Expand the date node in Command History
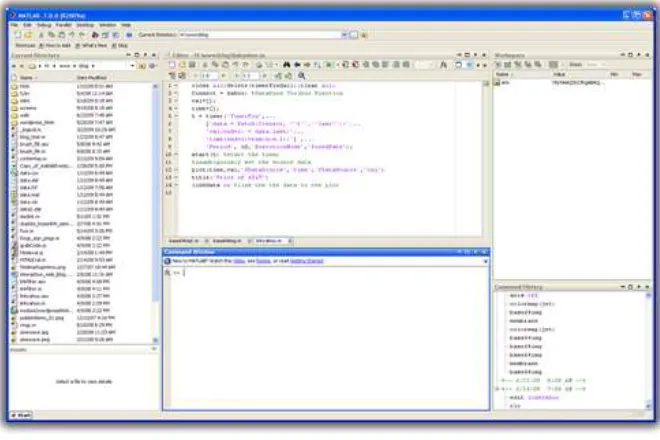Image resolution: width=660 pixels, height=440 pixels. pyautogui.click(x=498, y=389)
